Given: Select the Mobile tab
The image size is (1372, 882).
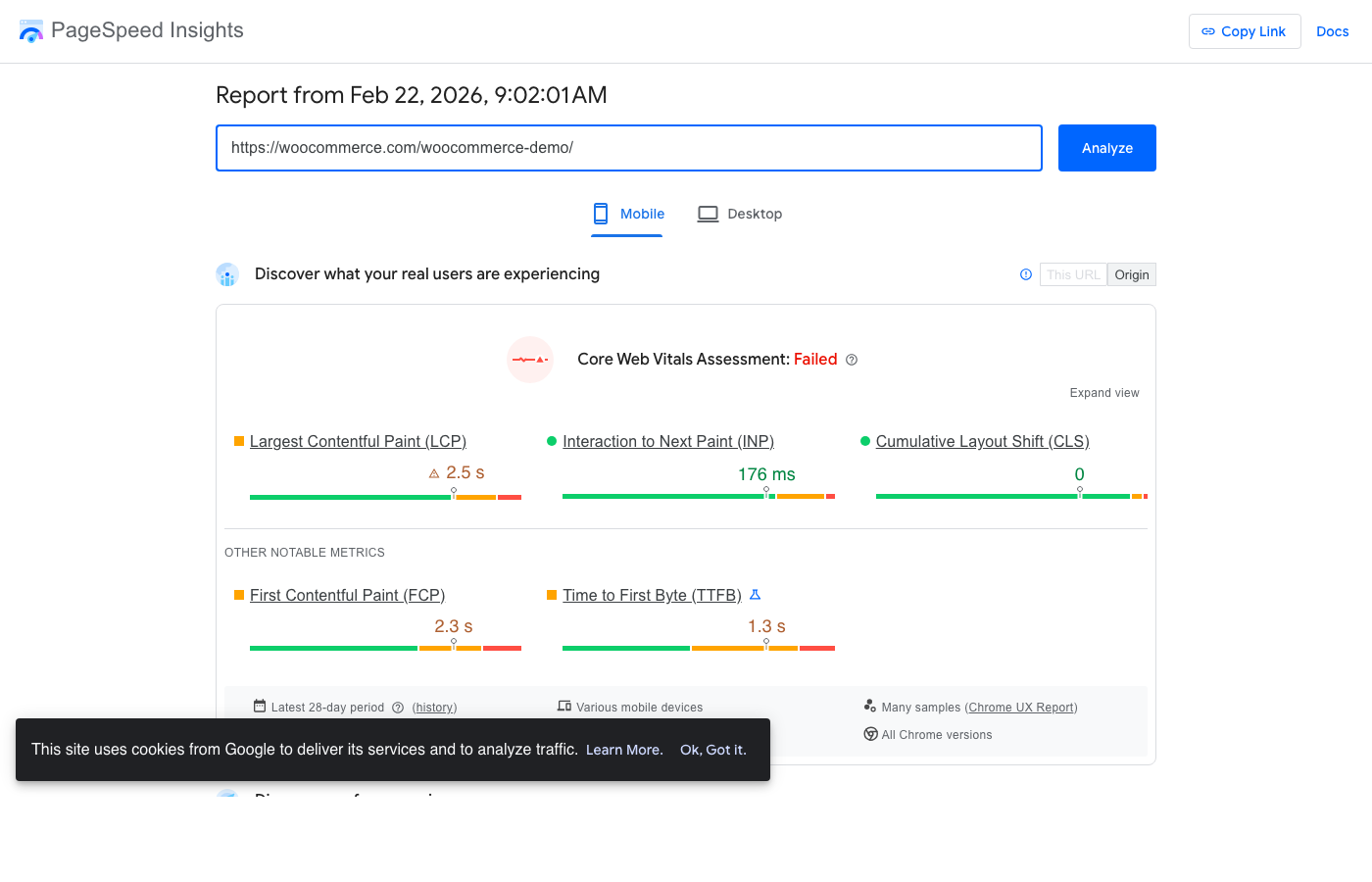Looking at the screenshot, I should [x=627, y=214].
